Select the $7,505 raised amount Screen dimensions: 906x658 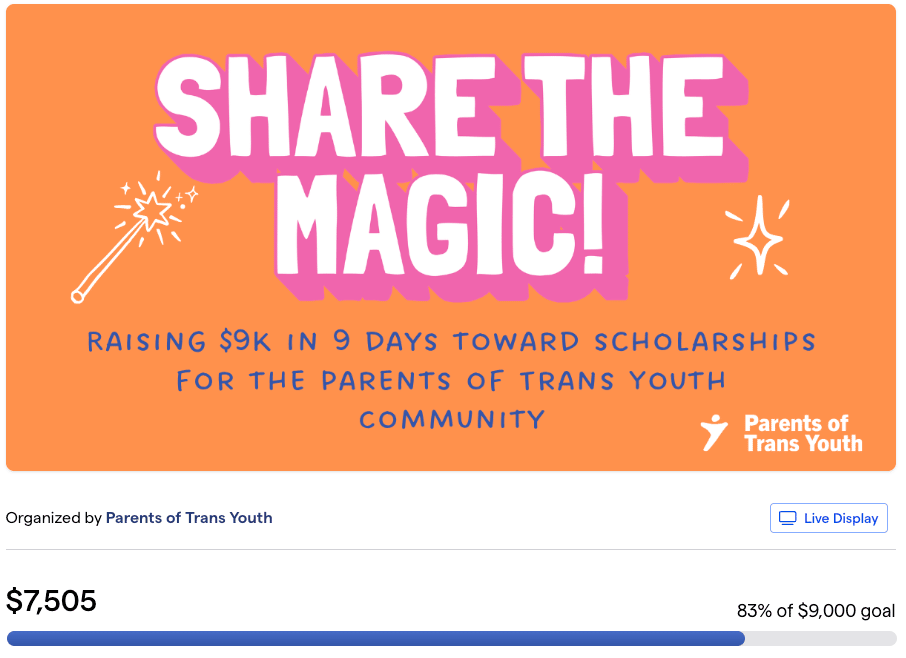click(52, 601)
